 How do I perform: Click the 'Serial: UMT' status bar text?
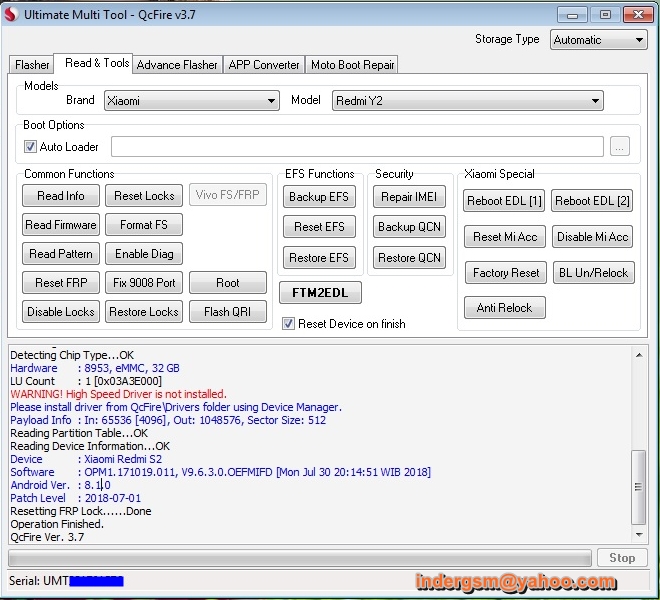(x=39, y=581)
